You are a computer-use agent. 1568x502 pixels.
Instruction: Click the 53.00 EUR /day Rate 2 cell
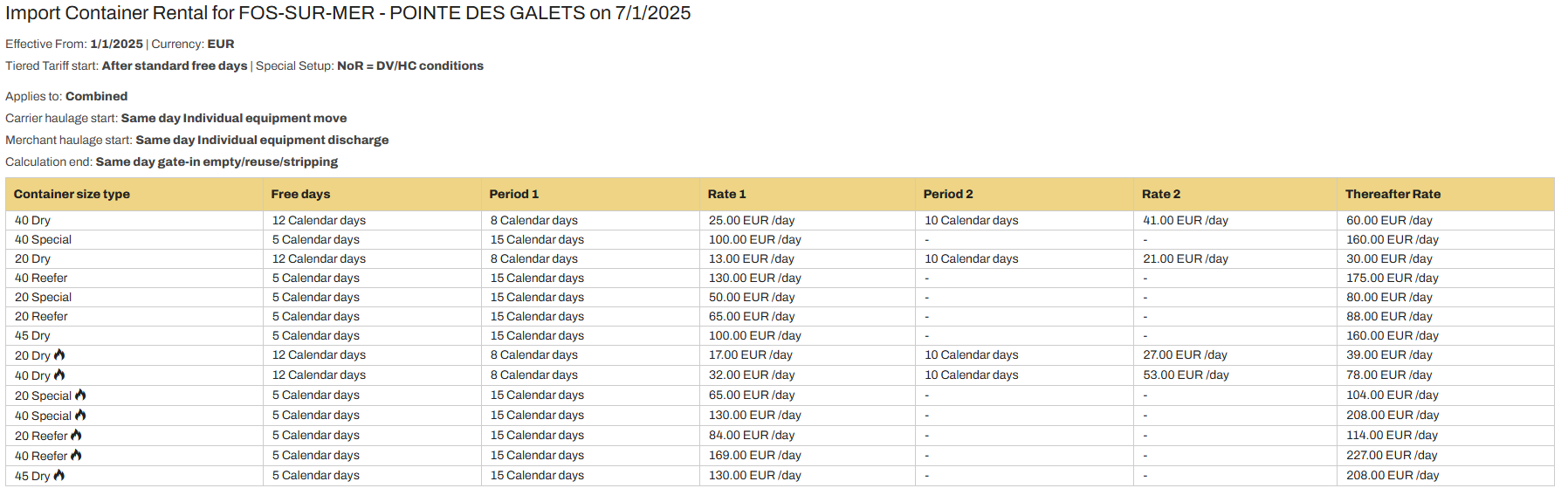[x=1186, y=375]
